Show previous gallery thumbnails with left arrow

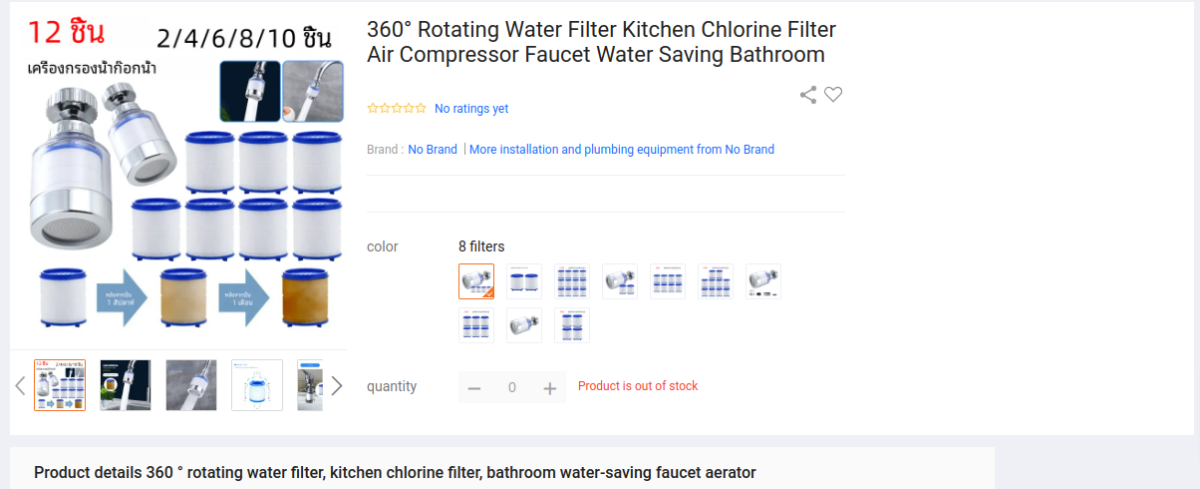(x=20, y=386)
